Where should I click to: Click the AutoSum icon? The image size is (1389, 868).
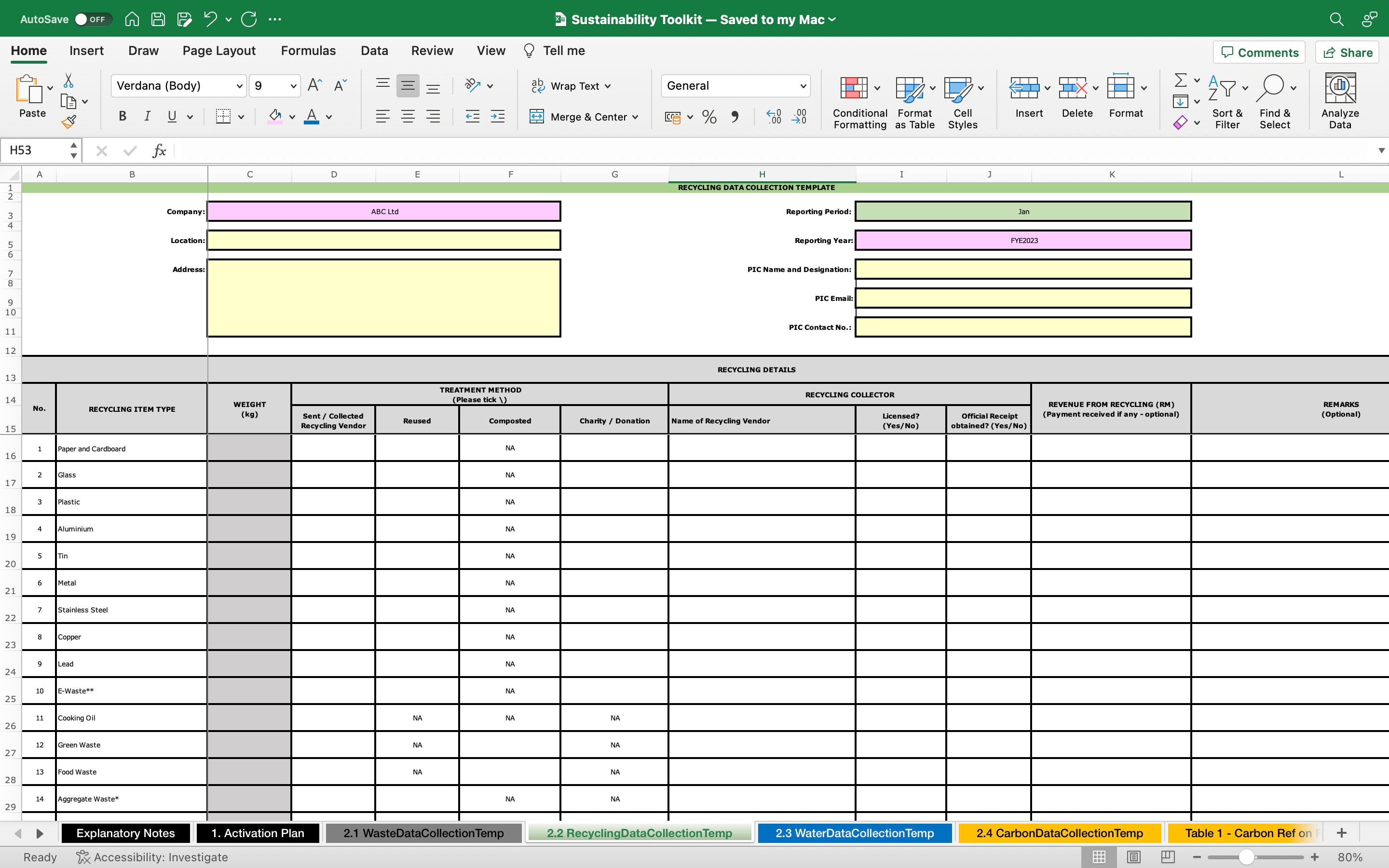(x=1181, y=81)
